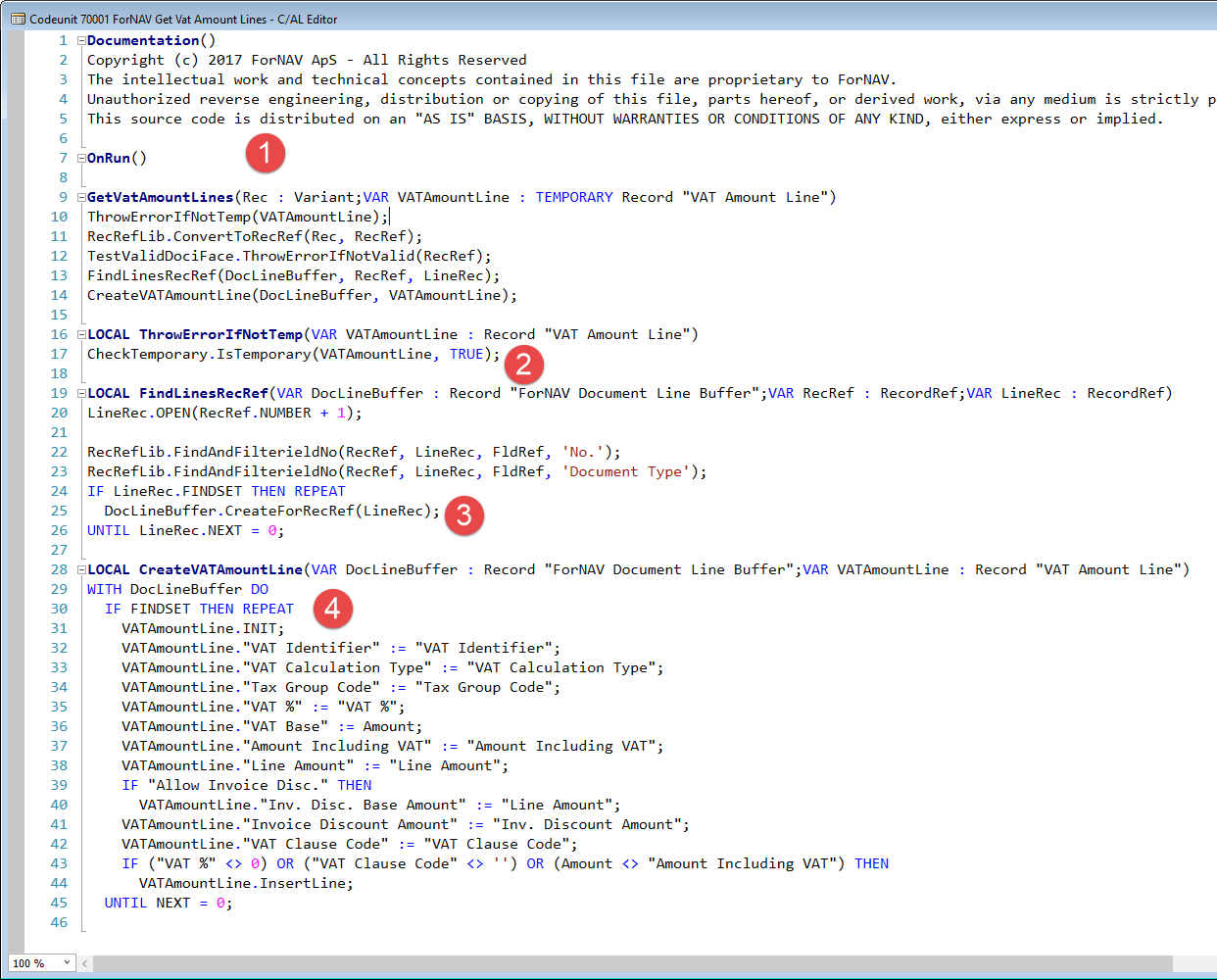Click the red circle marker numbered 4
1217x980 pixels.
coord(333,609)
